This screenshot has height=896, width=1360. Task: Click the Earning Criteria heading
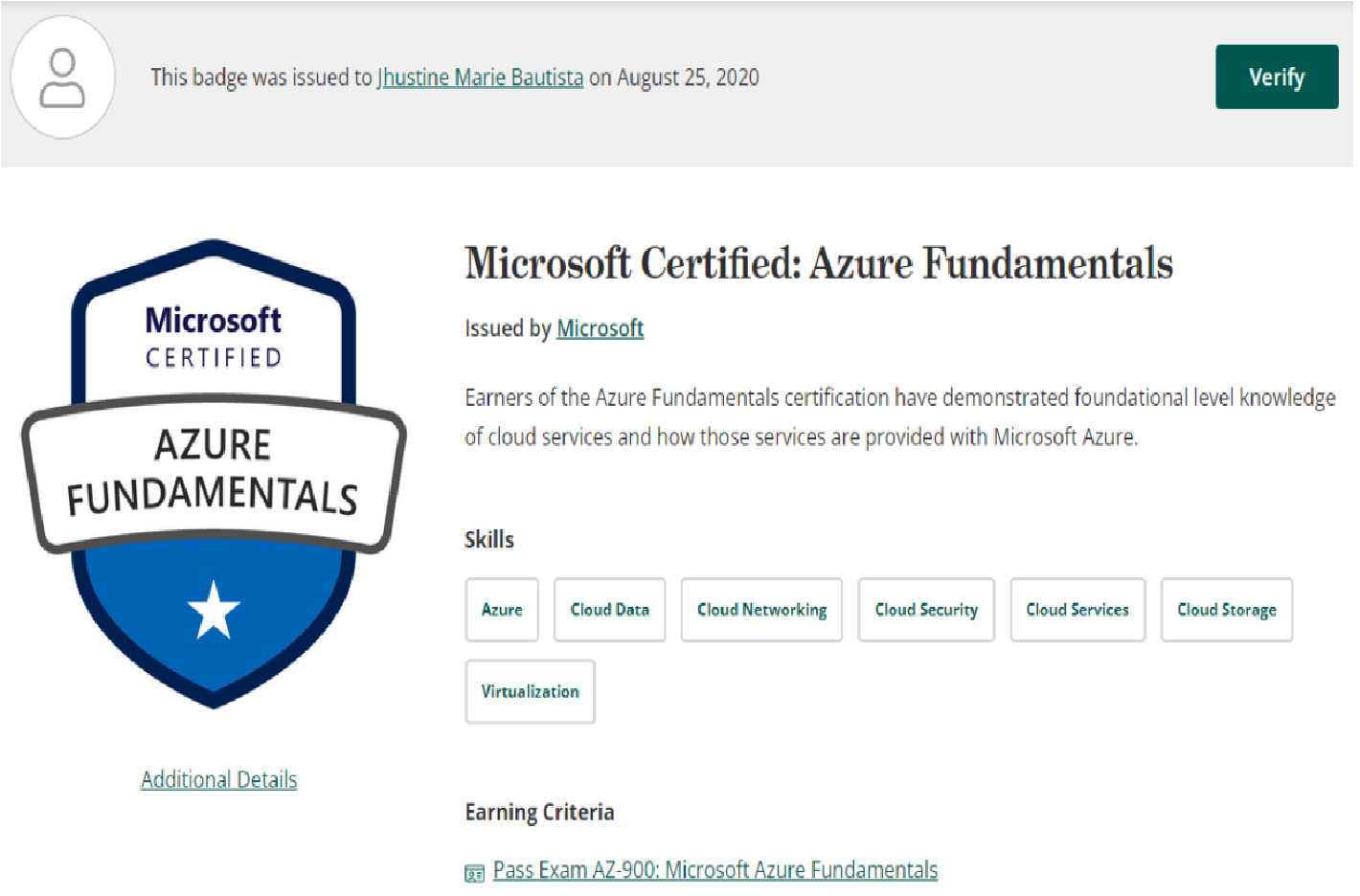tap(539, 812)
